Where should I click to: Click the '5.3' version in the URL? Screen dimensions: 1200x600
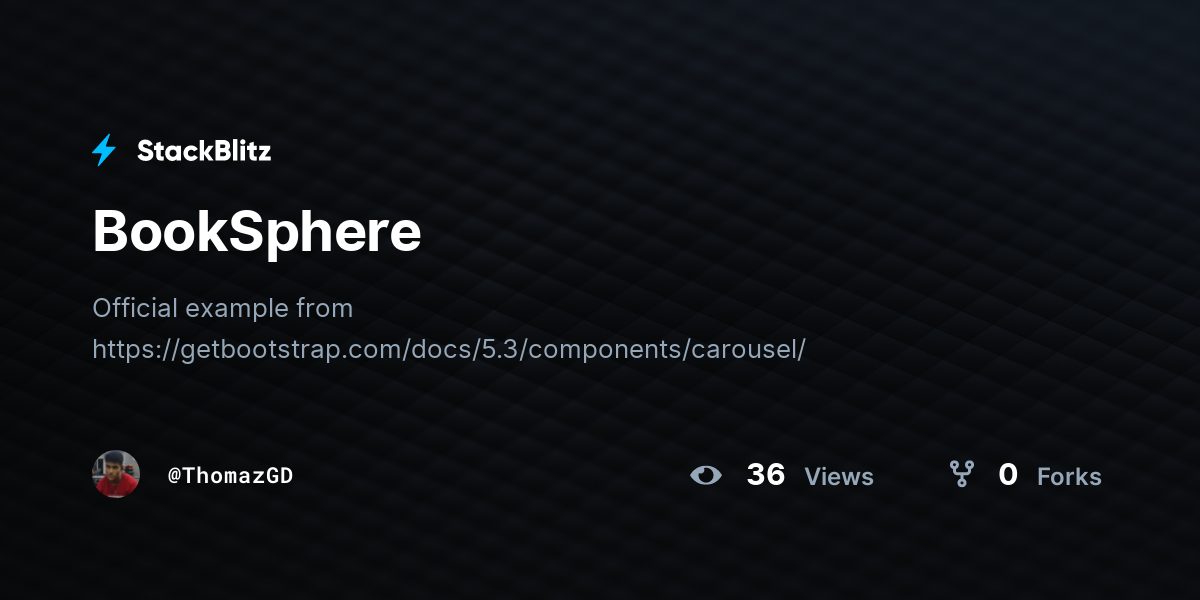[x=500, y=350]
